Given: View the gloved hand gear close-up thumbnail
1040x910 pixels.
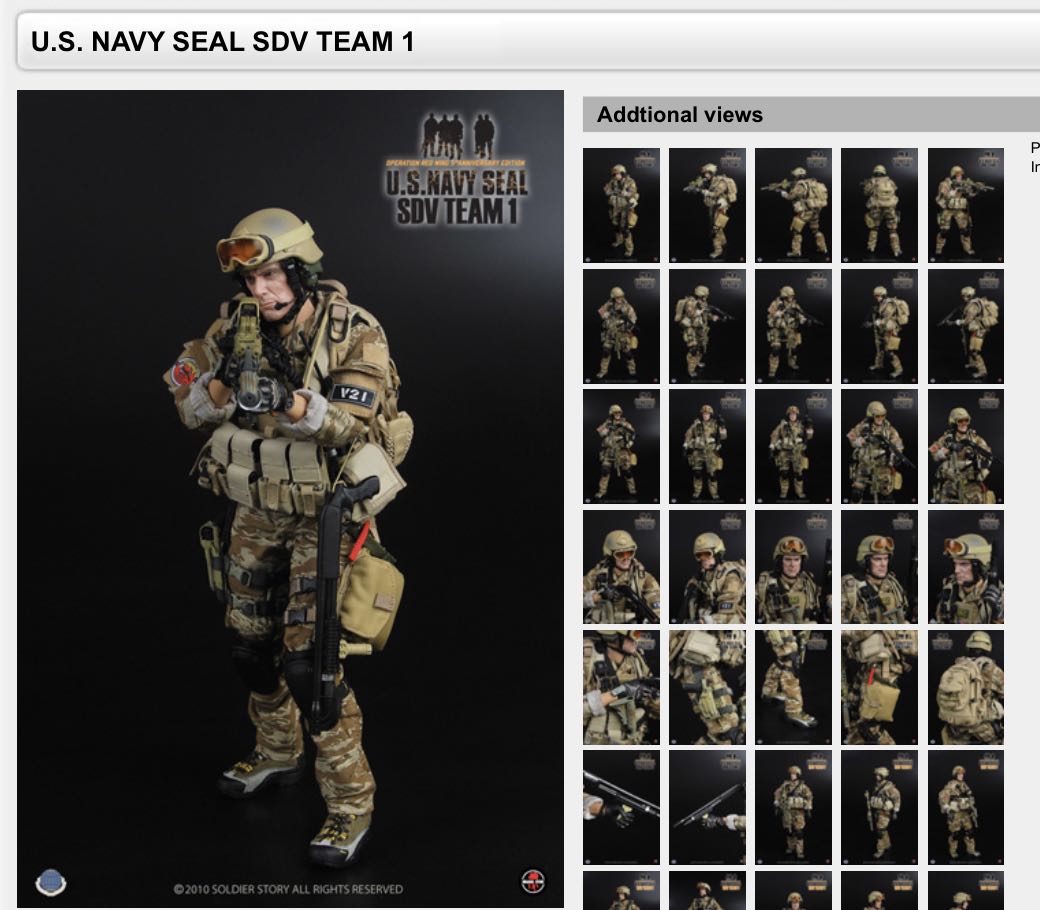Looking at the screenshot, I should coord(620,687).
